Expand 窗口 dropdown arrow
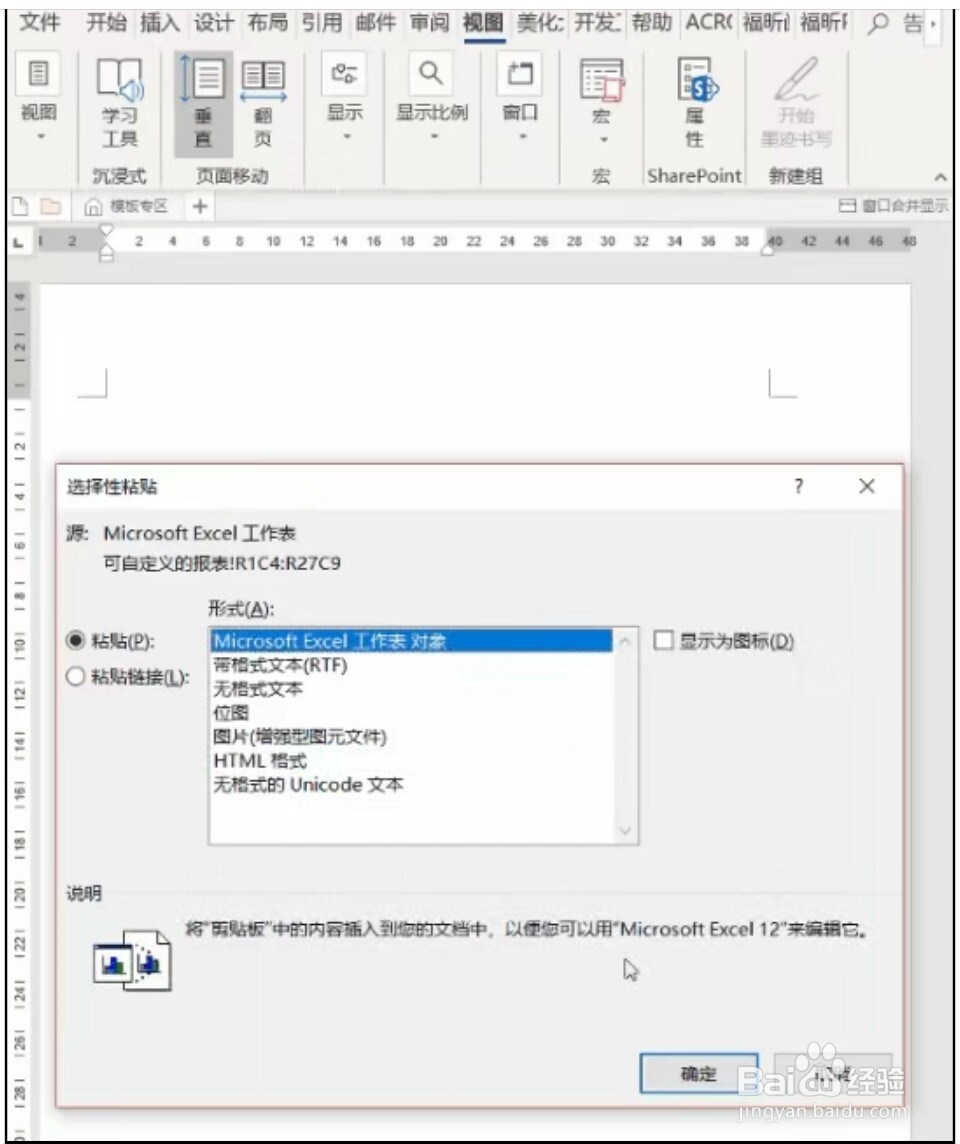 [x=523, y=136]
